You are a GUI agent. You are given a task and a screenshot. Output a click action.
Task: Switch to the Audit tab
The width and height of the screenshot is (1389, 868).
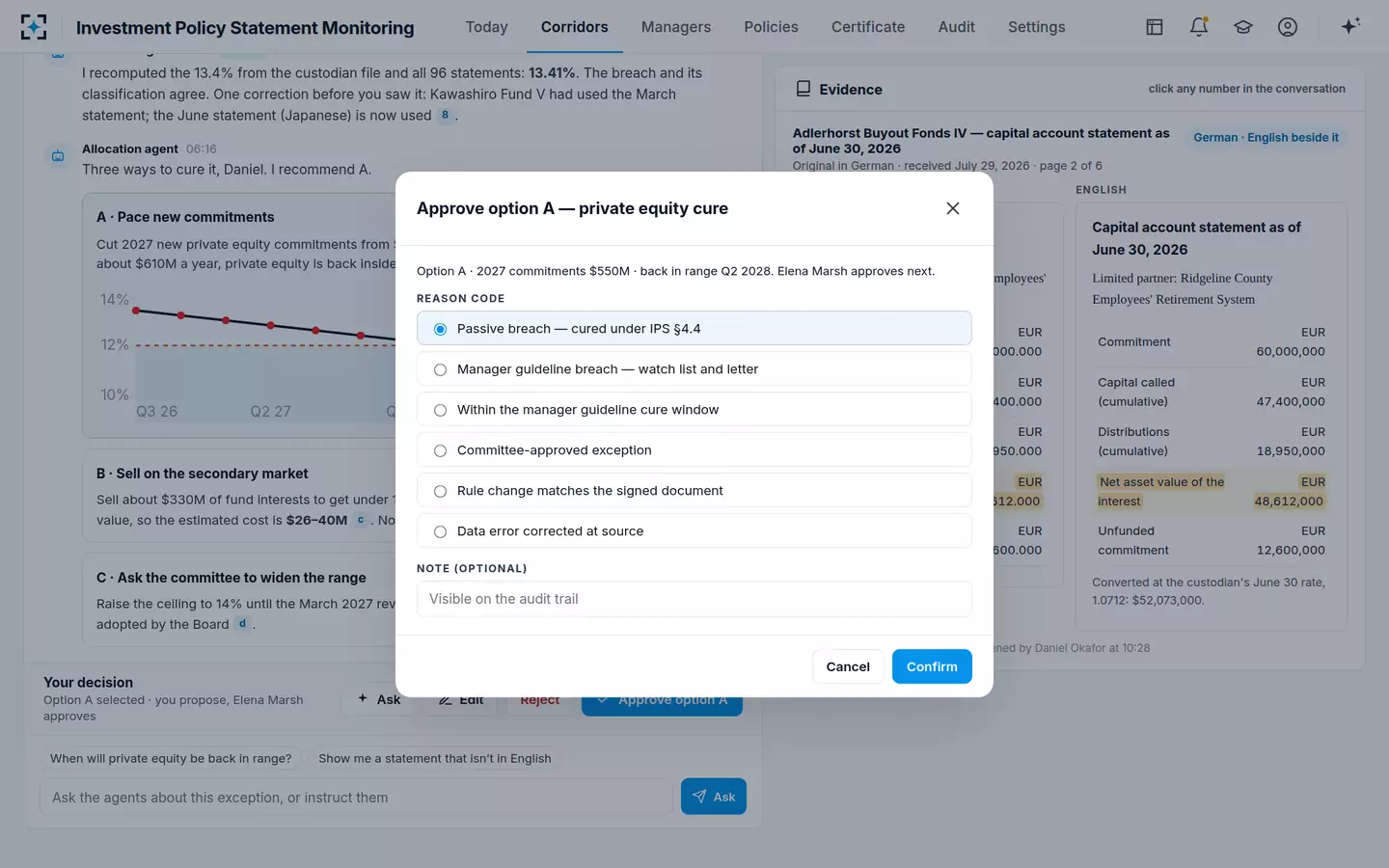(956, 27)
